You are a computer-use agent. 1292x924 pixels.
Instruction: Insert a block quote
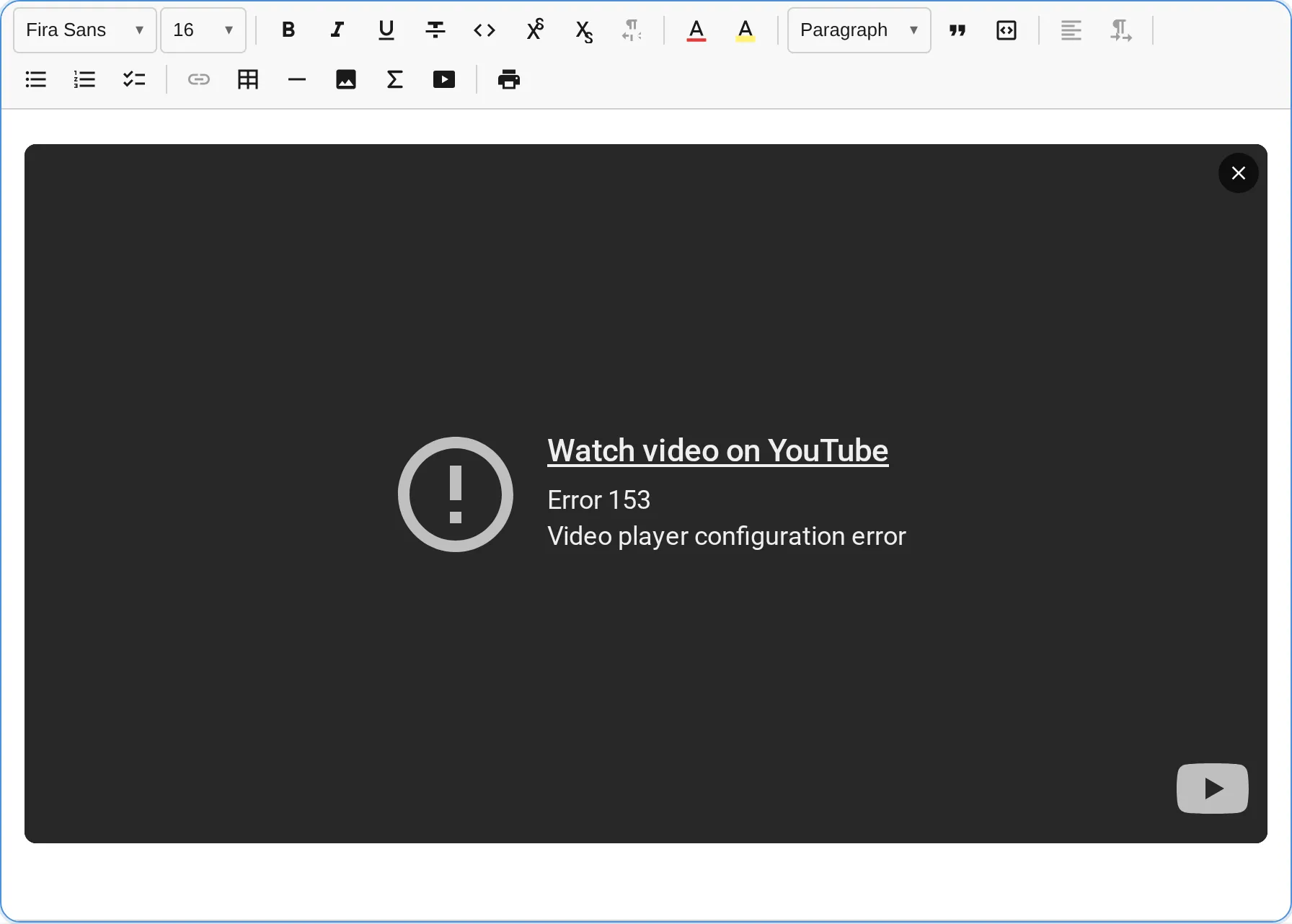click(x=957, y=30)
